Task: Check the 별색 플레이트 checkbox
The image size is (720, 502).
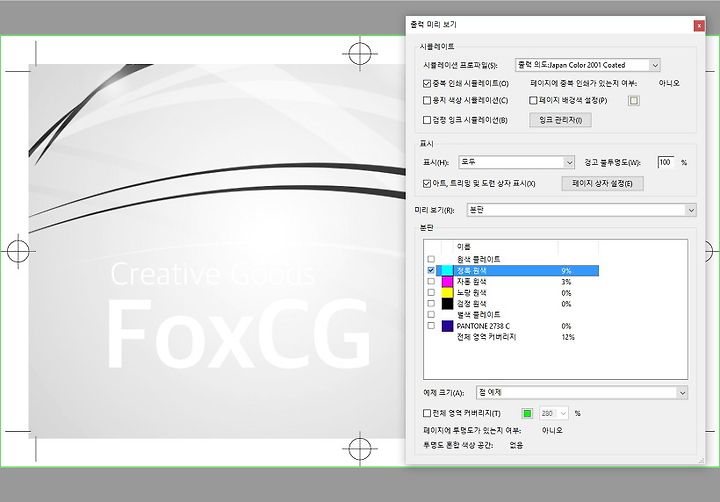Action: tap(431, 314)
